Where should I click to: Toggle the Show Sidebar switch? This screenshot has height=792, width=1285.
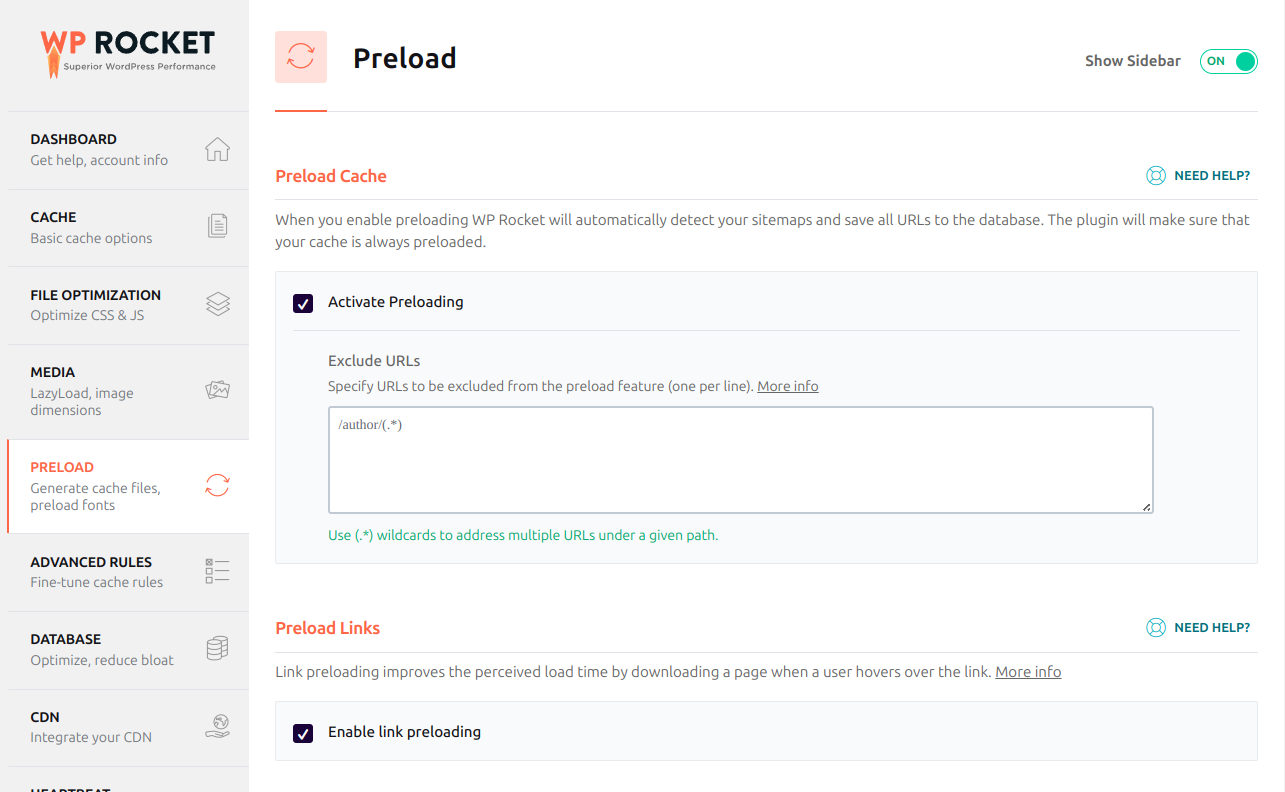click(1228, 61)
